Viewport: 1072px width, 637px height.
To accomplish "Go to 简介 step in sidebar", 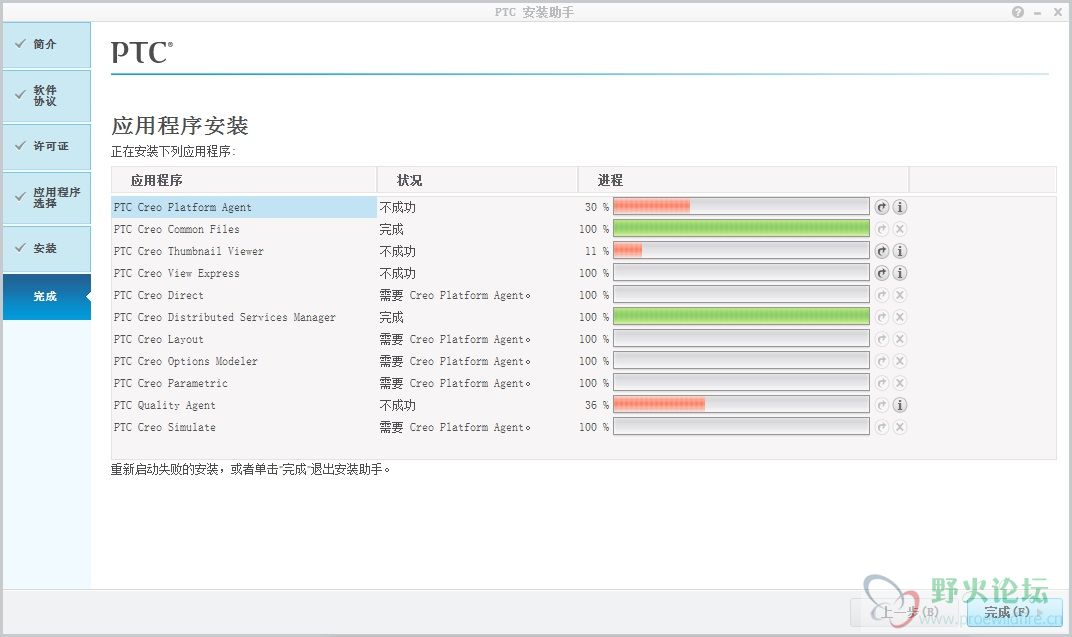I will click(46, 44).
